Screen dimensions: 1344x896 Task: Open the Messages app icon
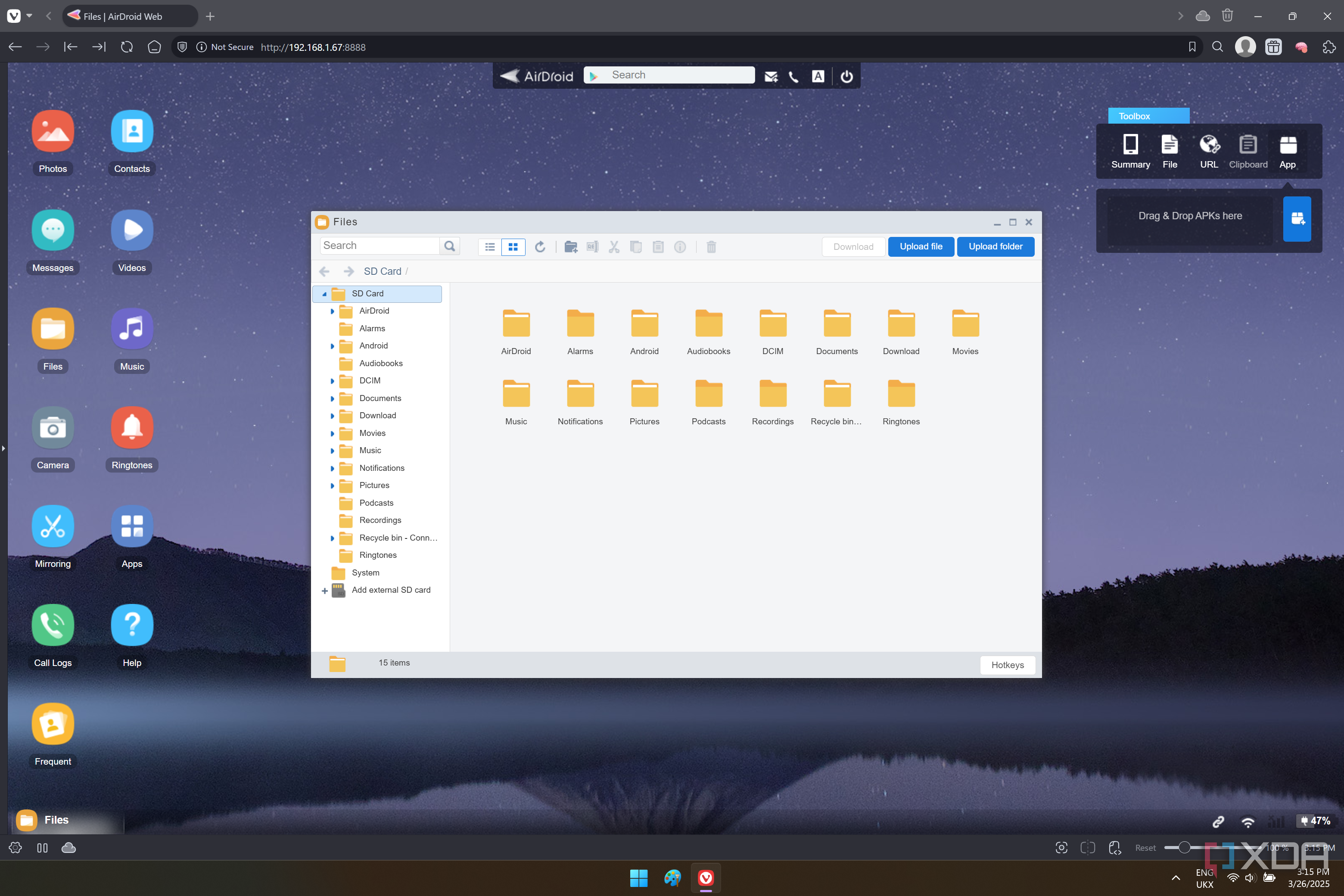53,230
